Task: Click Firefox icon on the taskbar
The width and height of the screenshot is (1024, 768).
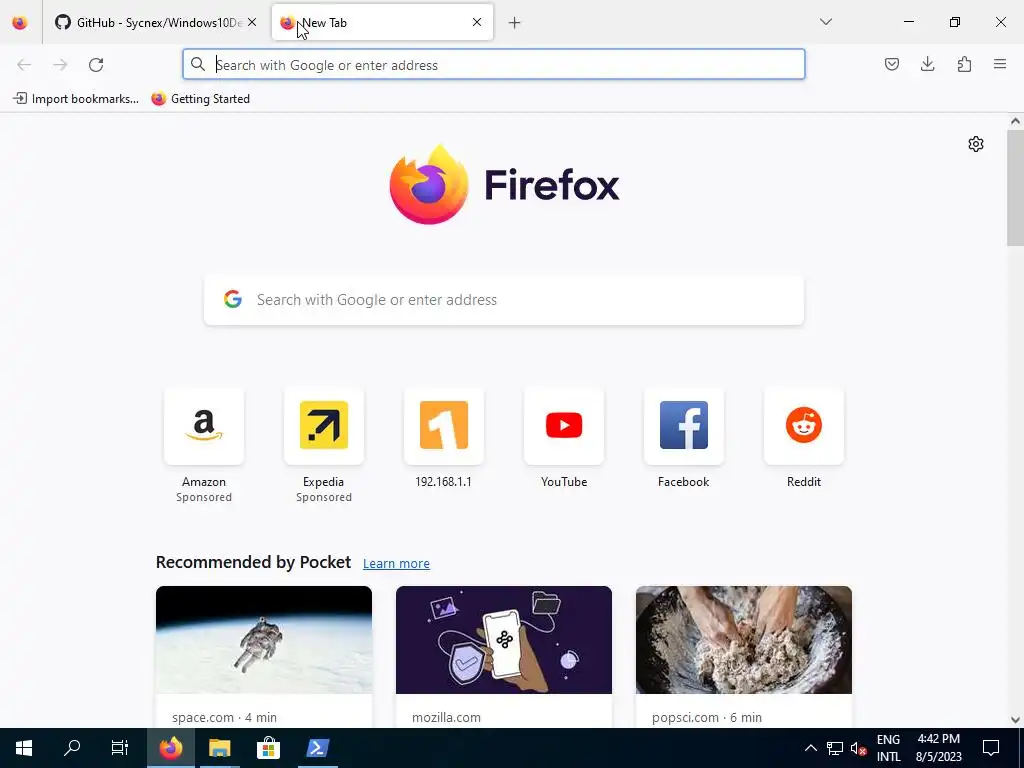Action: pyautogui.click(x=170, y=748)
